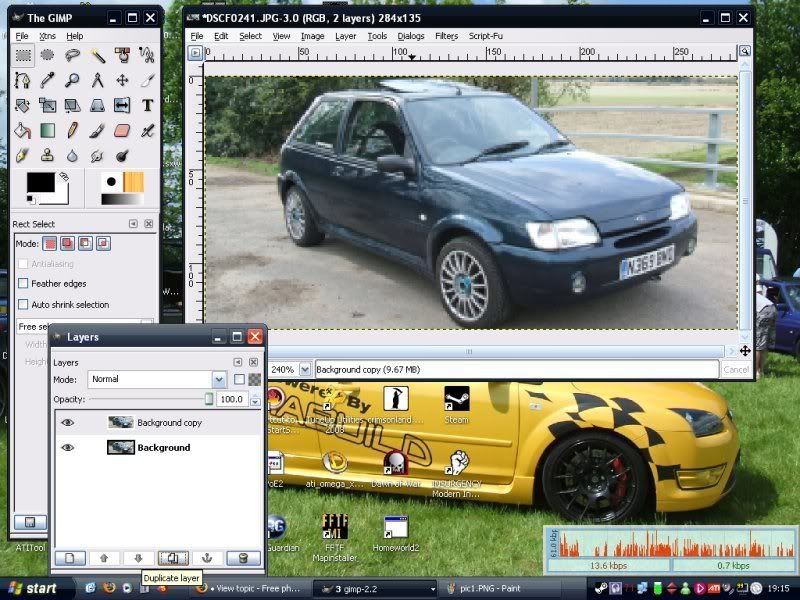
Task: Delete the selected layer
Action: (243, 558)
